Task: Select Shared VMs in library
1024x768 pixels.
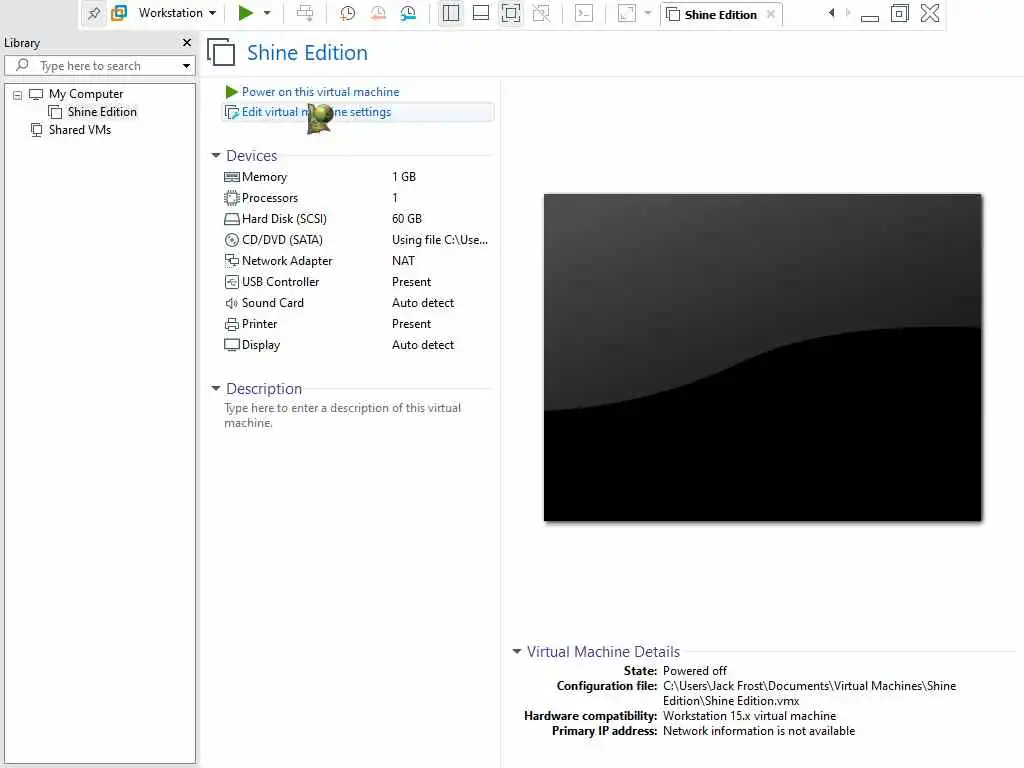Action: point(80,130)
